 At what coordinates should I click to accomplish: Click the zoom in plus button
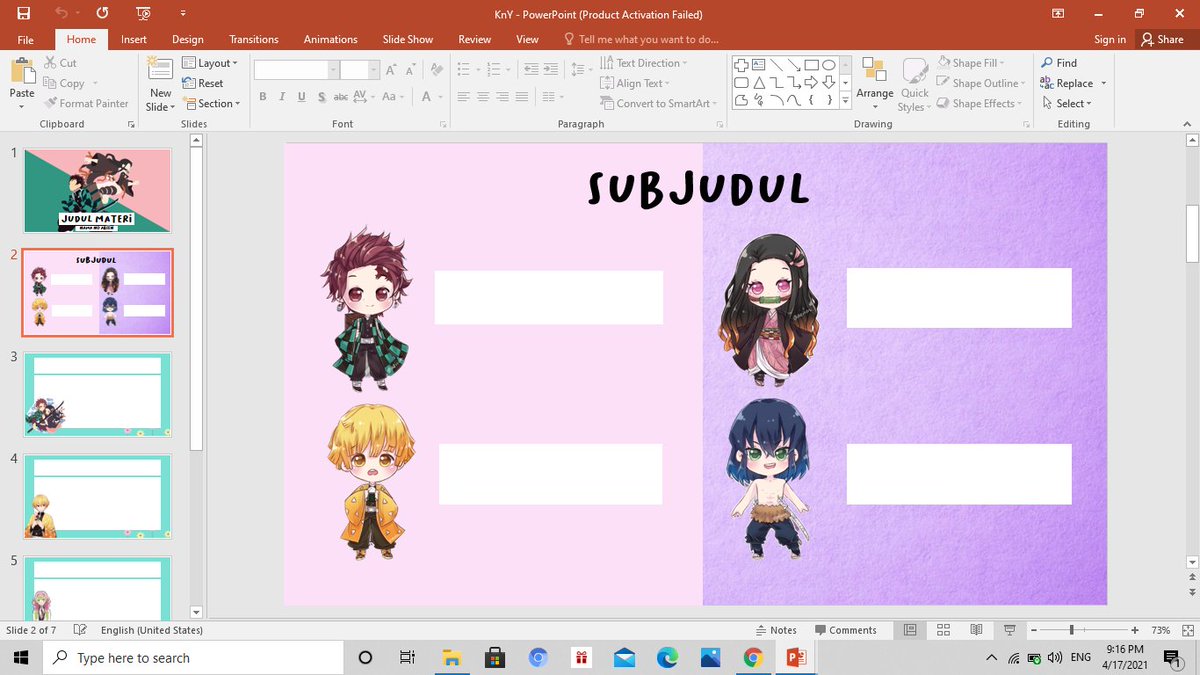[x=1135, y=630]
